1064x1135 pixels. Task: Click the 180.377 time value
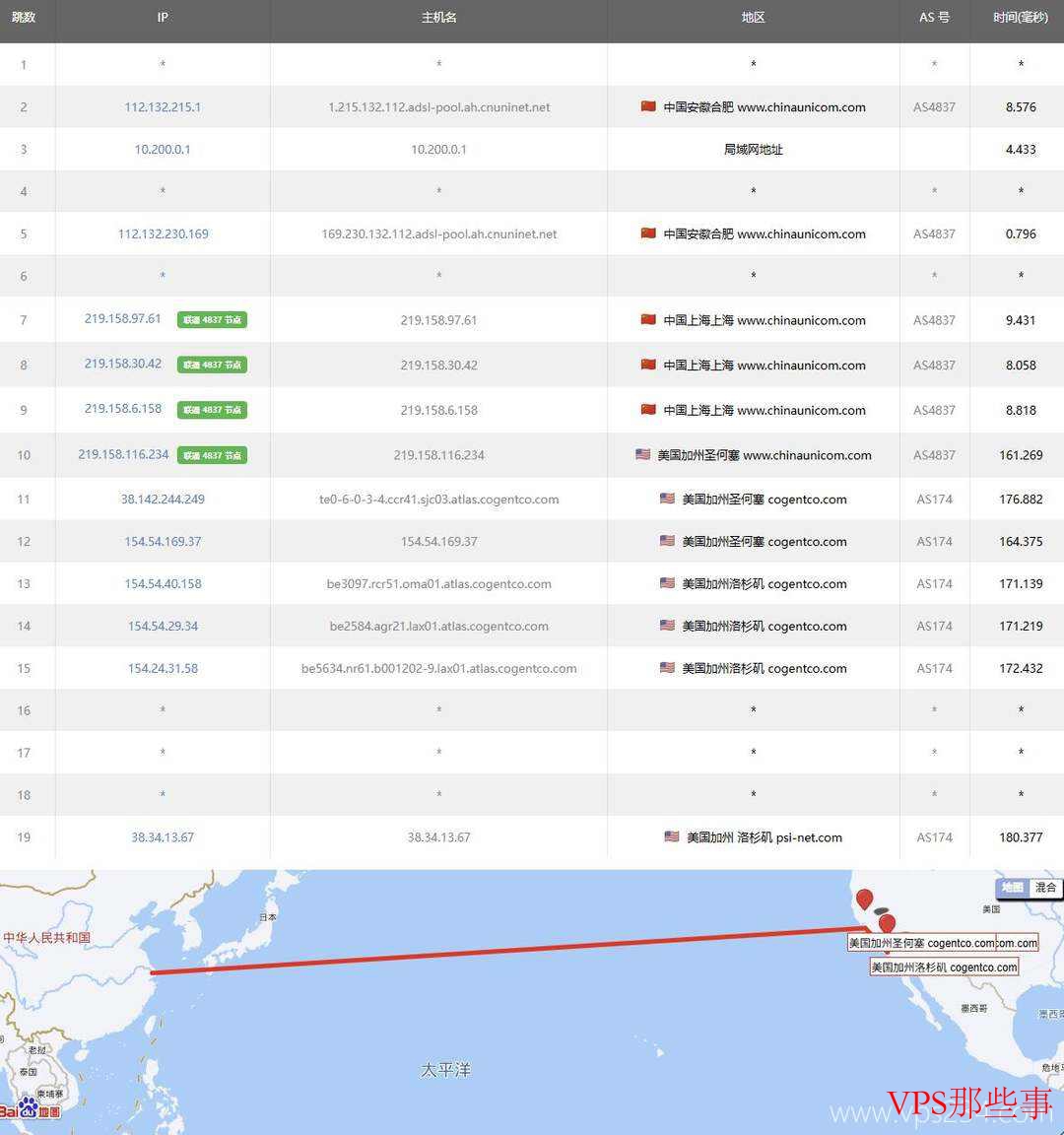click(1021, 836)
